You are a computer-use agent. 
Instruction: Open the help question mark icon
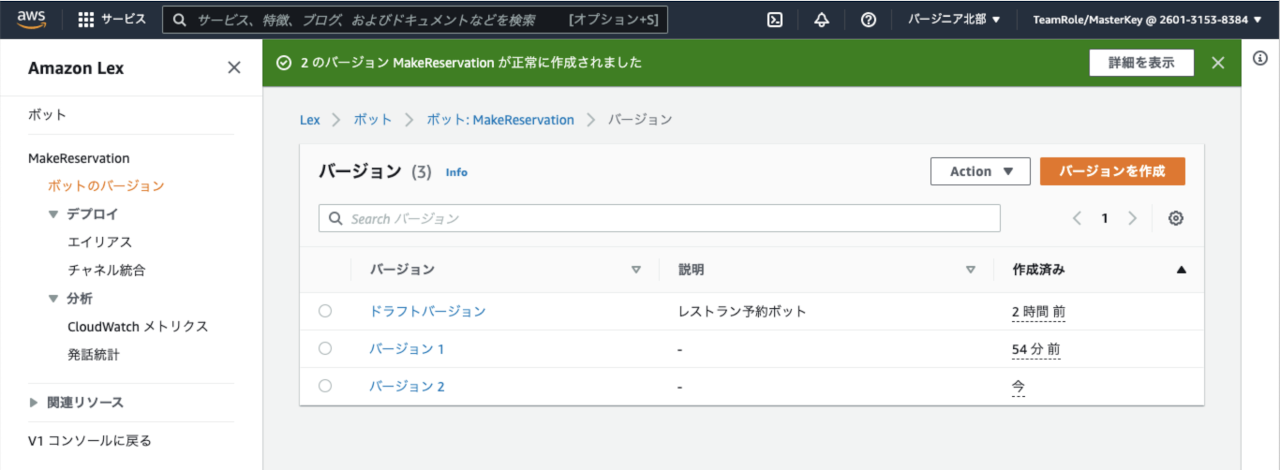868,19
